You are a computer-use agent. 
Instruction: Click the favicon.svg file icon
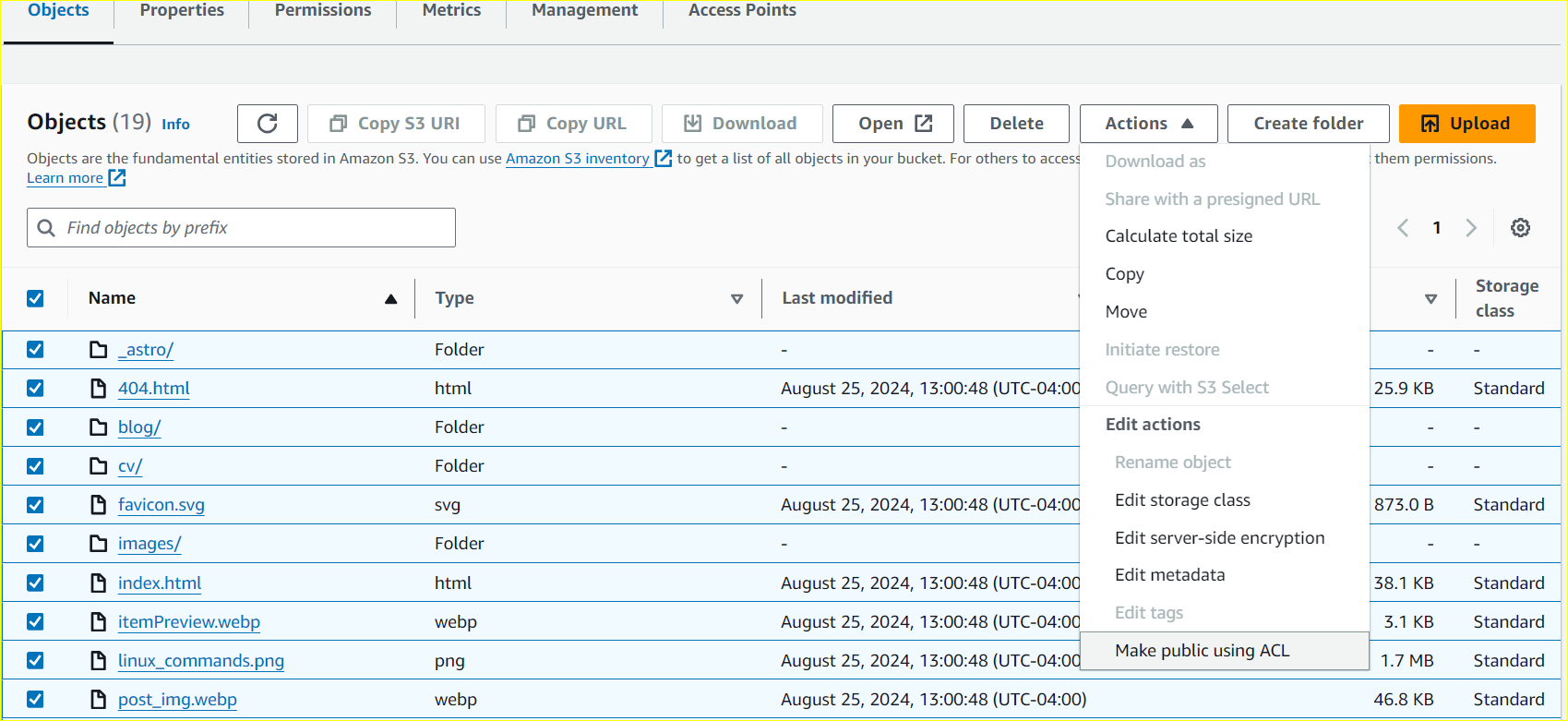[x=99, y=505]
